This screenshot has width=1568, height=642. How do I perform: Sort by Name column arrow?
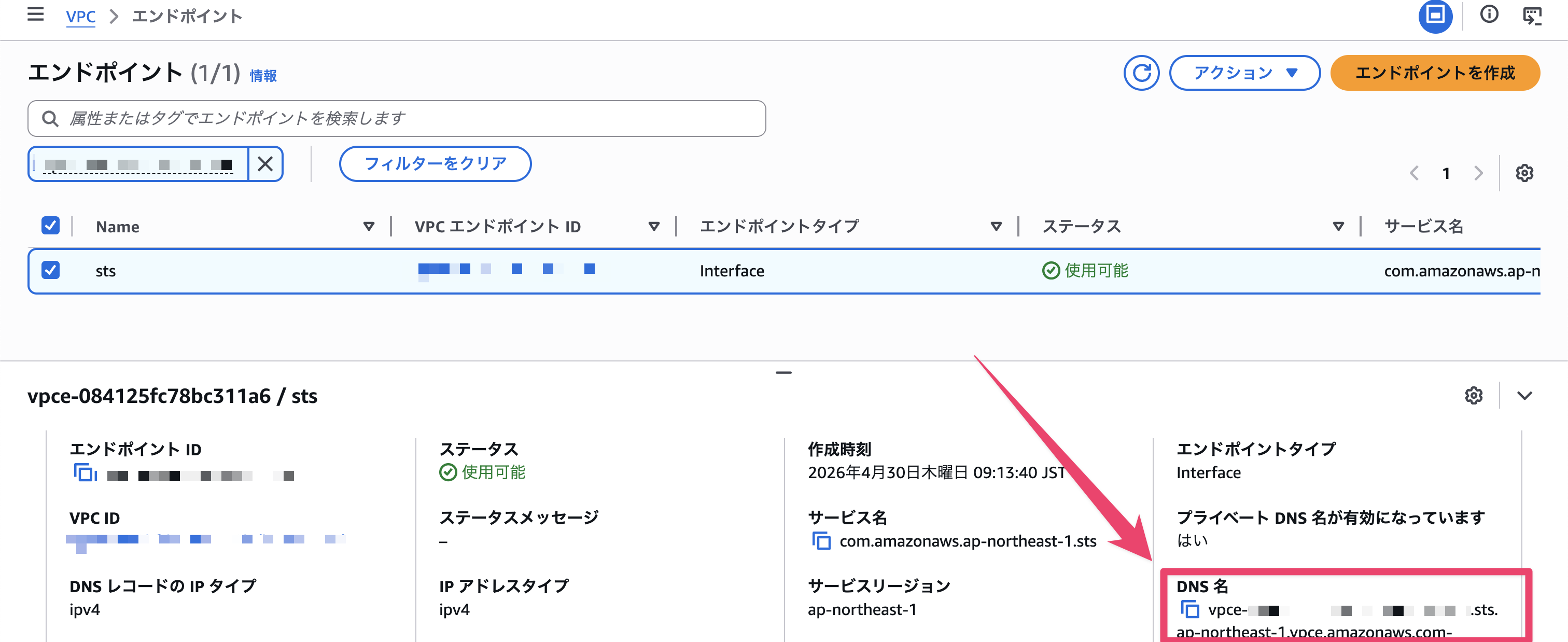tap(368, 227)
